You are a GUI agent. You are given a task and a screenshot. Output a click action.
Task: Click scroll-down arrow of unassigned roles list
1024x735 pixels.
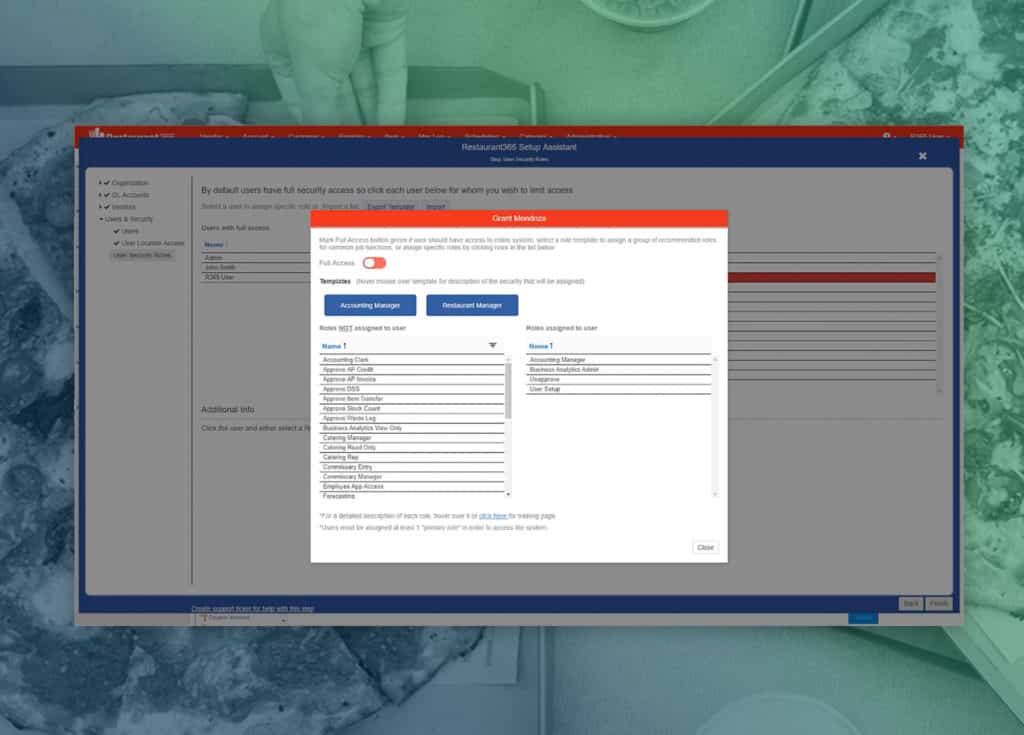(508, 494)
